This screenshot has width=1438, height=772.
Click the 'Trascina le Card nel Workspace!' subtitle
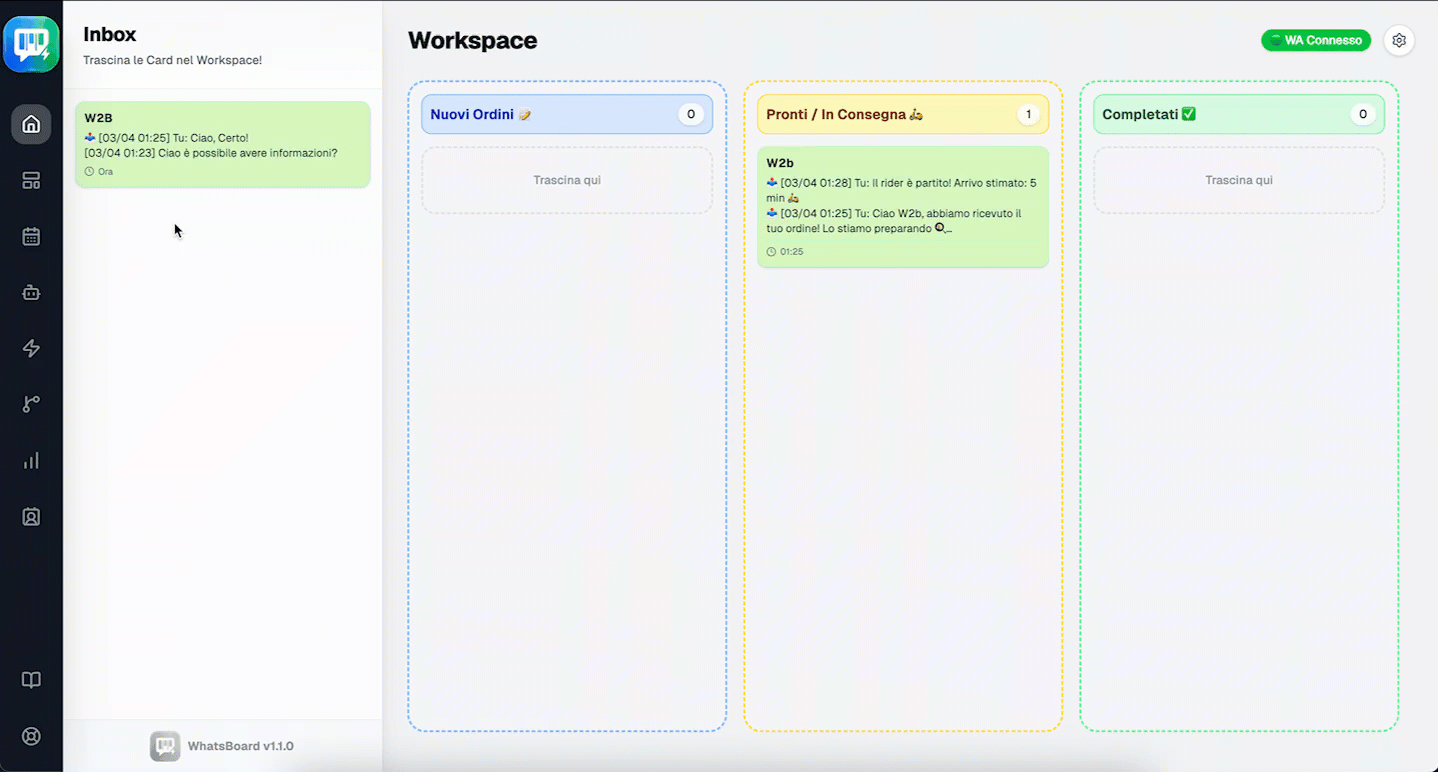pyautogui.click(x=172, y=60)
